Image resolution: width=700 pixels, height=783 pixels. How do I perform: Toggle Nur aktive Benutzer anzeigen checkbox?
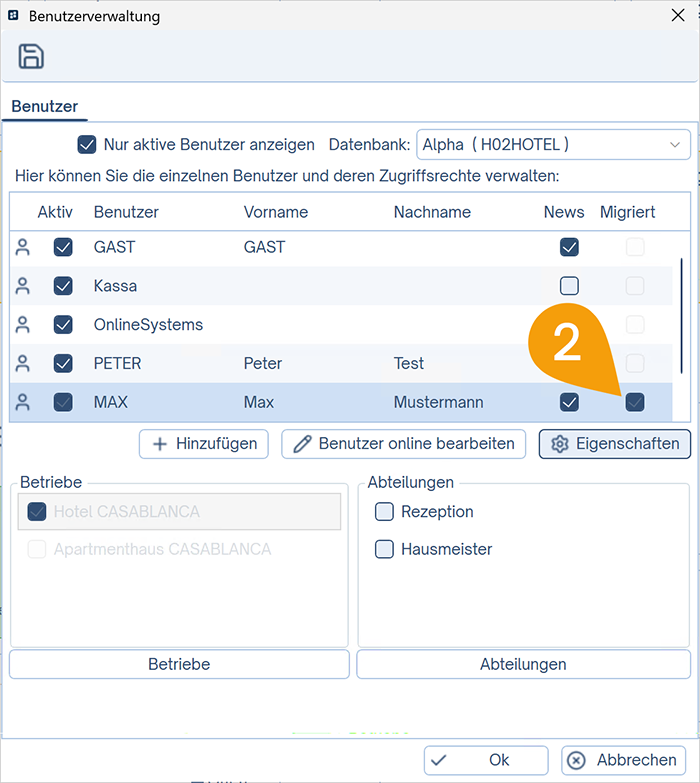87,145
